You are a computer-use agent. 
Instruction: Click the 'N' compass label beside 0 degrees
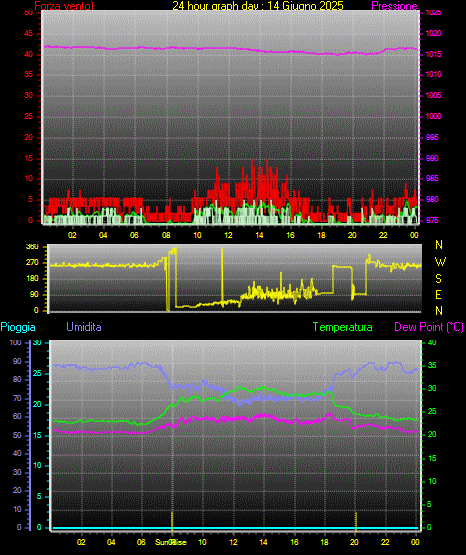(x=439, y=311)
